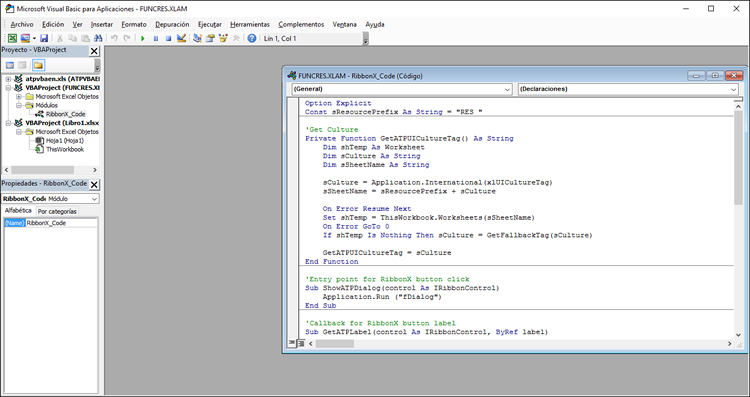Viewport: 750px width, 397px height.
Task: Open the Complementos menu
Action: (x=301, y=24)
